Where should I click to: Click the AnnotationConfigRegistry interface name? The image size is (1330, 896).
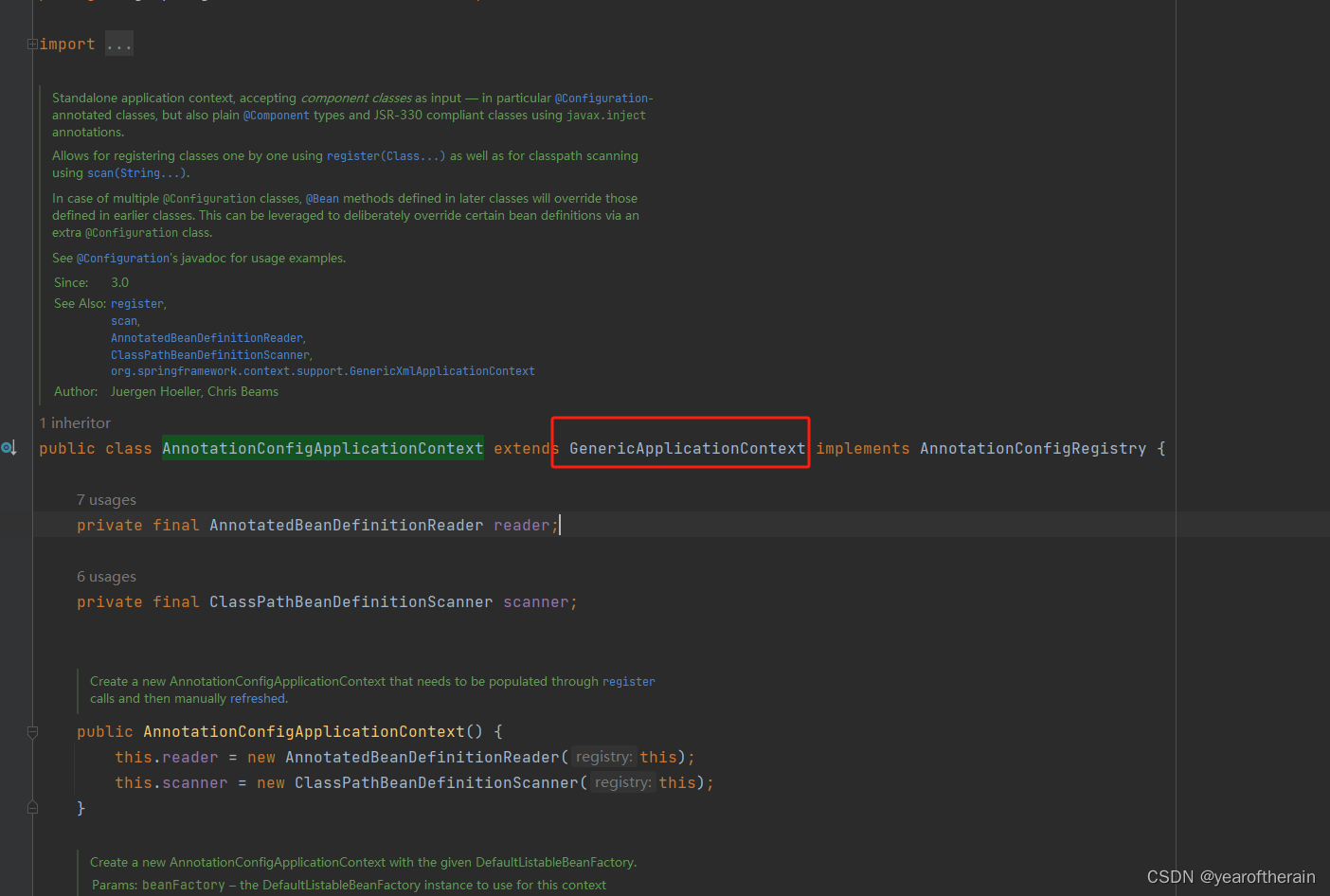1033,449
